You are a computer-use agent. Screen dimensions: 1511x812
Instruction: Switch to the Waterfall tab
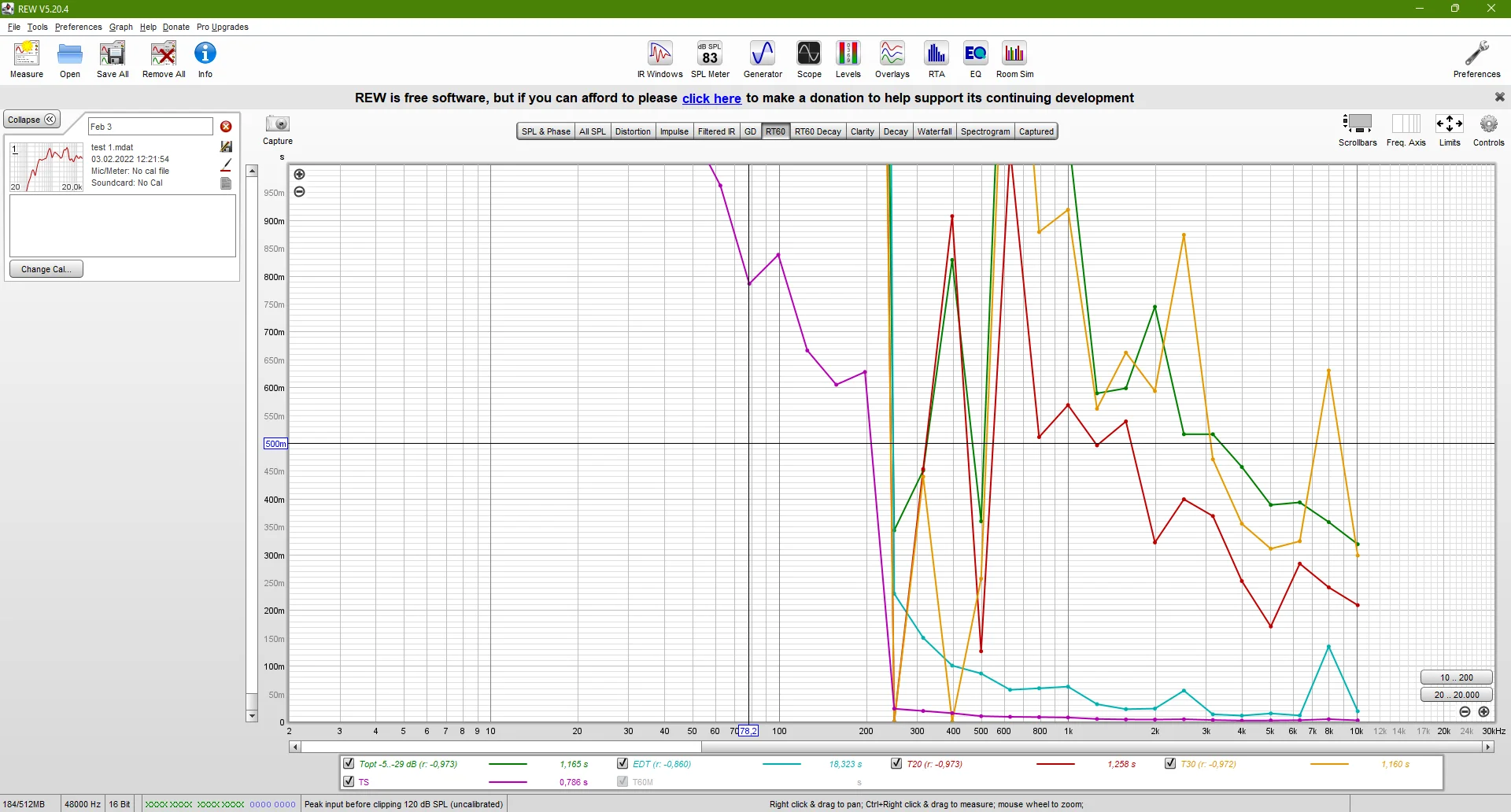pyautogui.click(x=934, y=131)
